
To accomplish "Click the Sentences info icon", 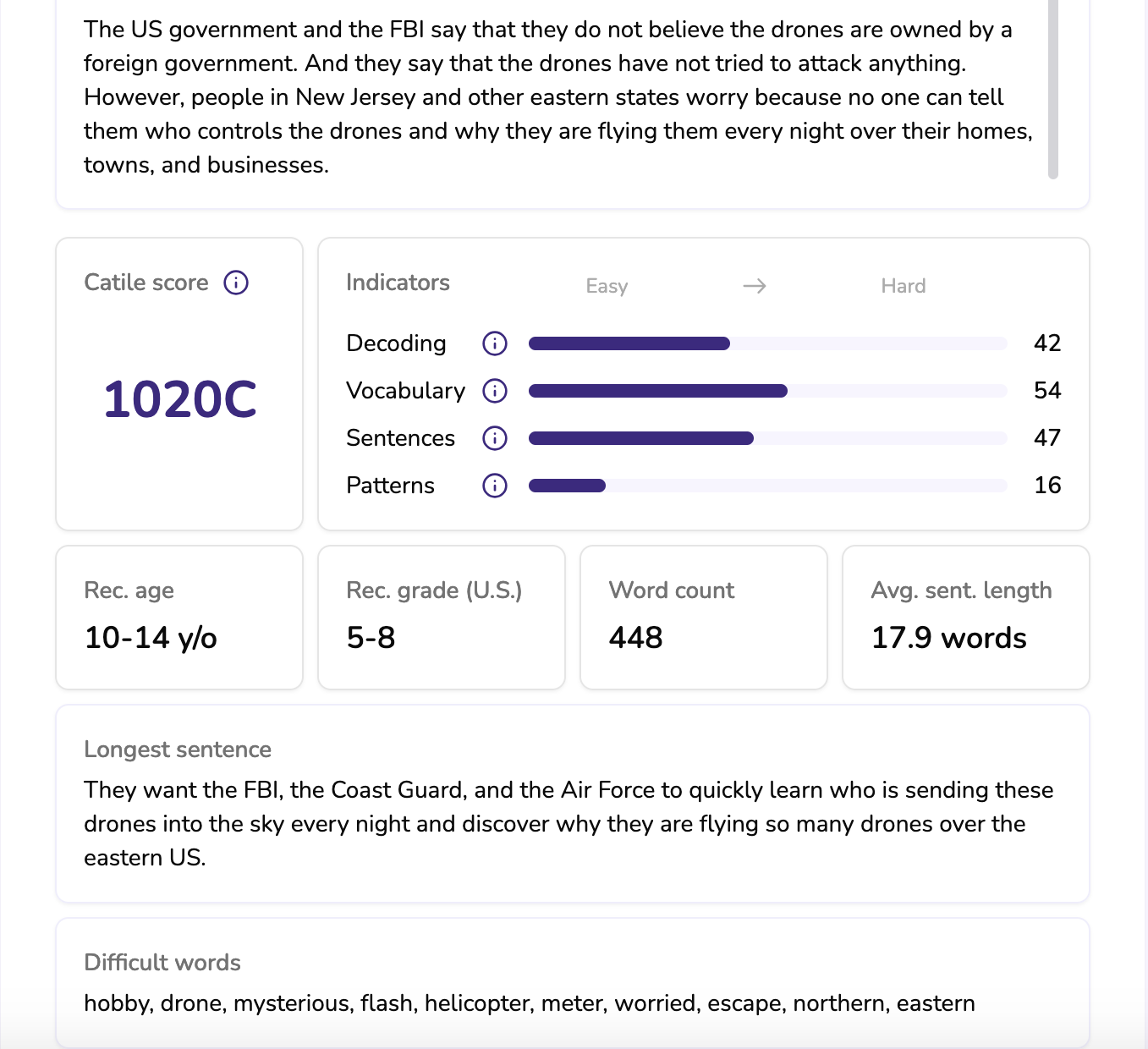I will (x=495, y=438).
